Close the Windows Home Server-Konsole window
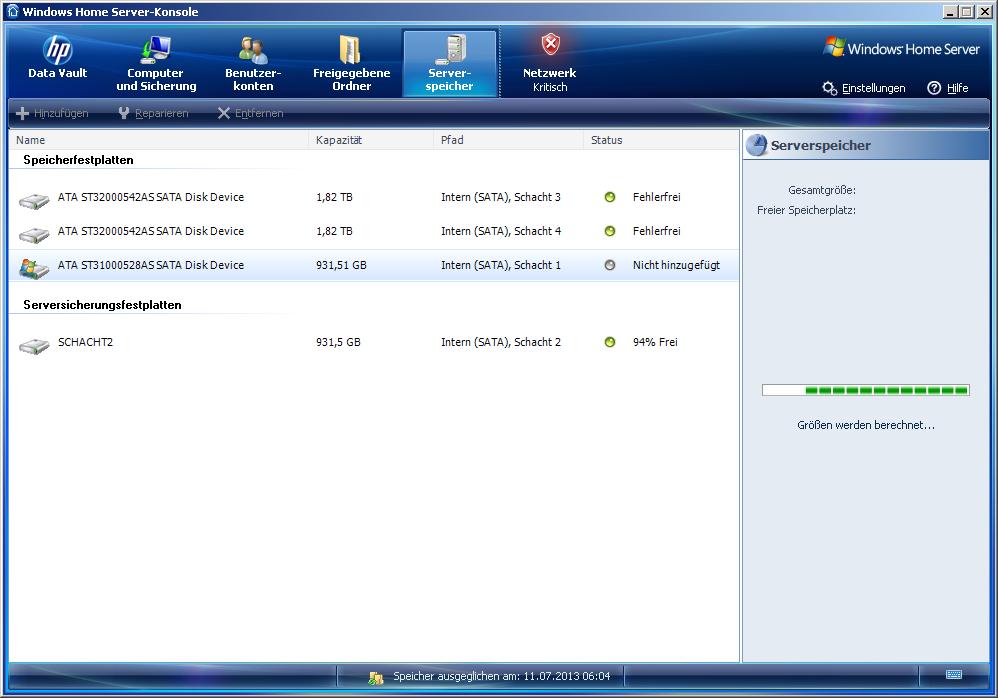 [x=984, y=11]
